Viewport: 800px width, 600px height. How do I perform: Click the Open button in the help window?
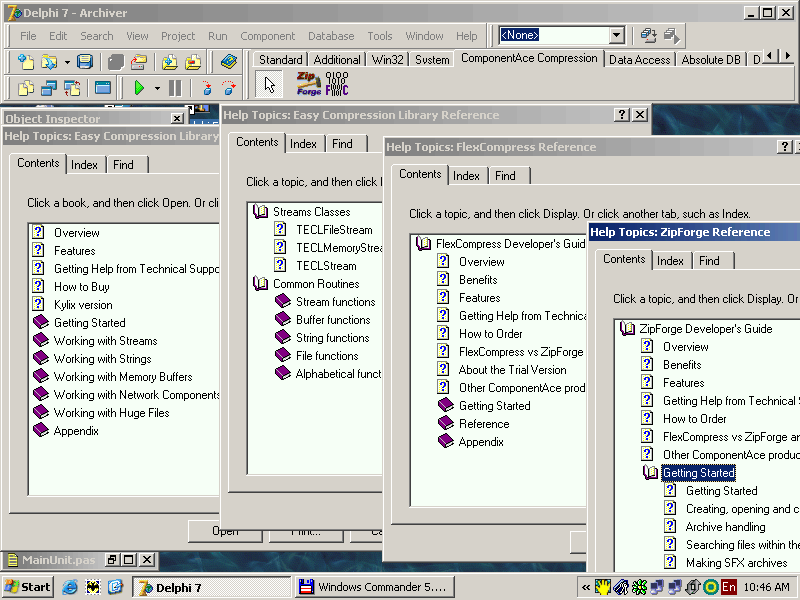click(x=225, y=532)
